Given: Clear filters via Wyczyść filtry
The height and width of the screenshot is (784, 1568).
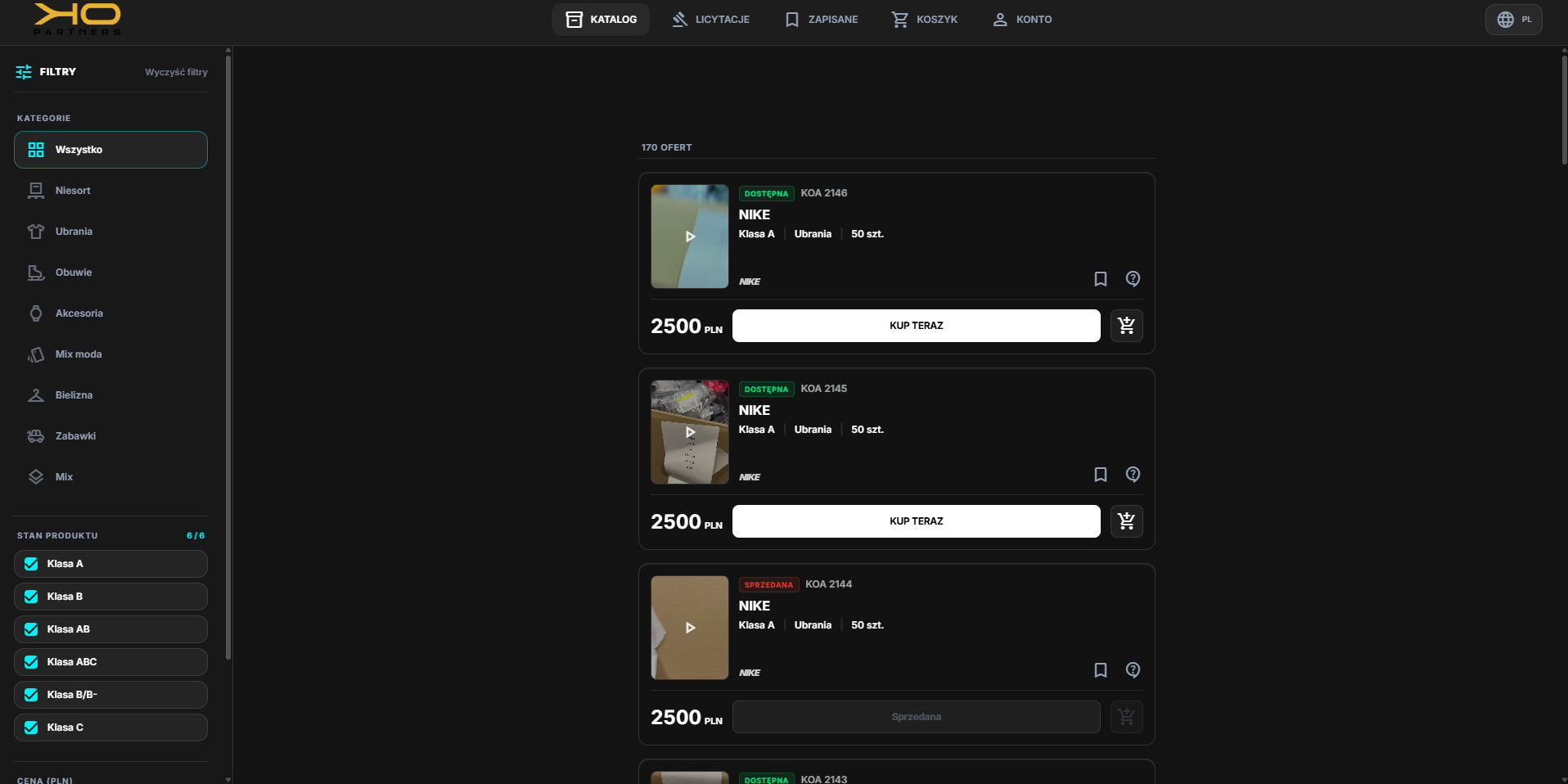Looking at the screenshot, I should tap(176, 72).
